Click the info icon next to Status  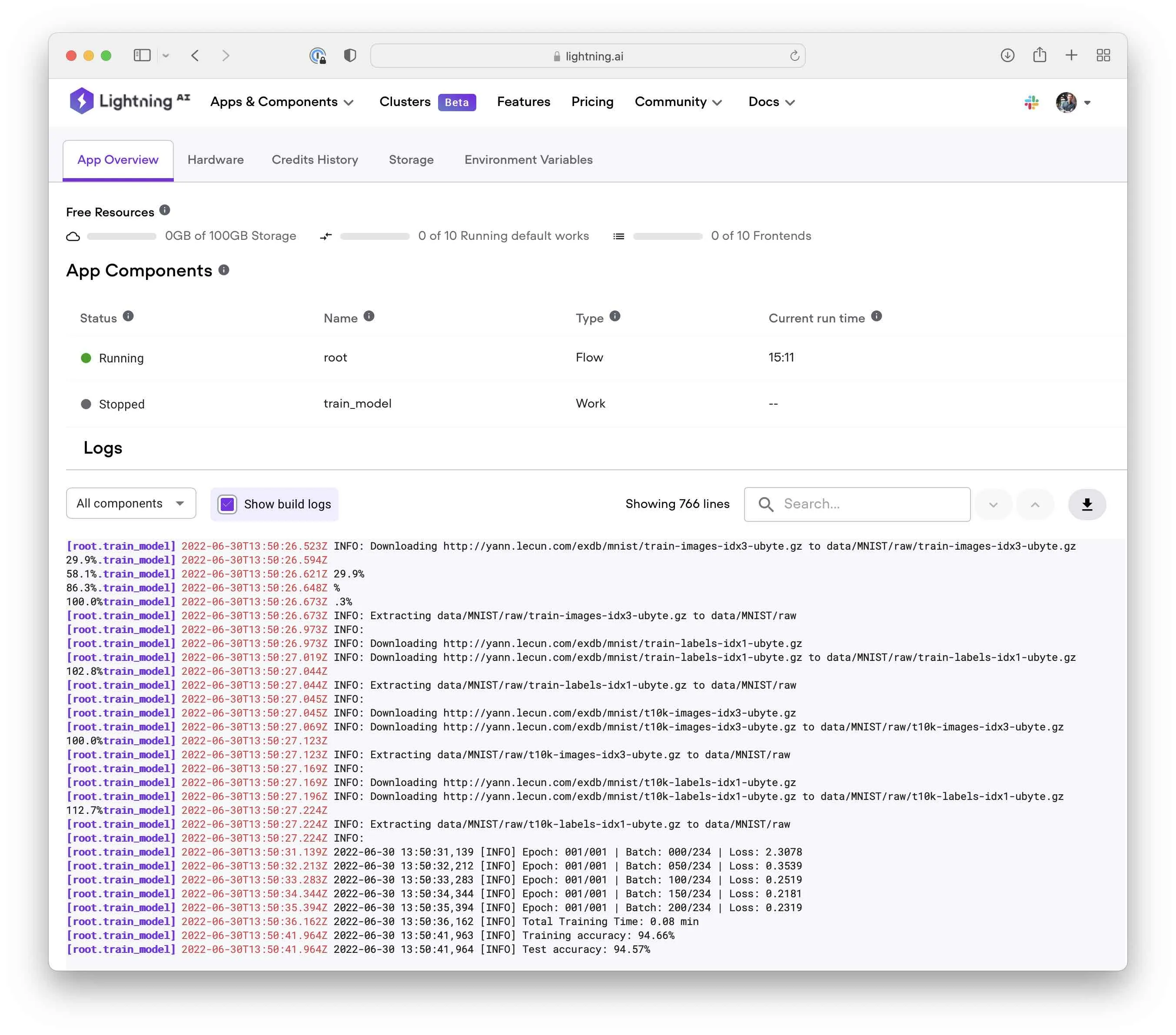128,316
